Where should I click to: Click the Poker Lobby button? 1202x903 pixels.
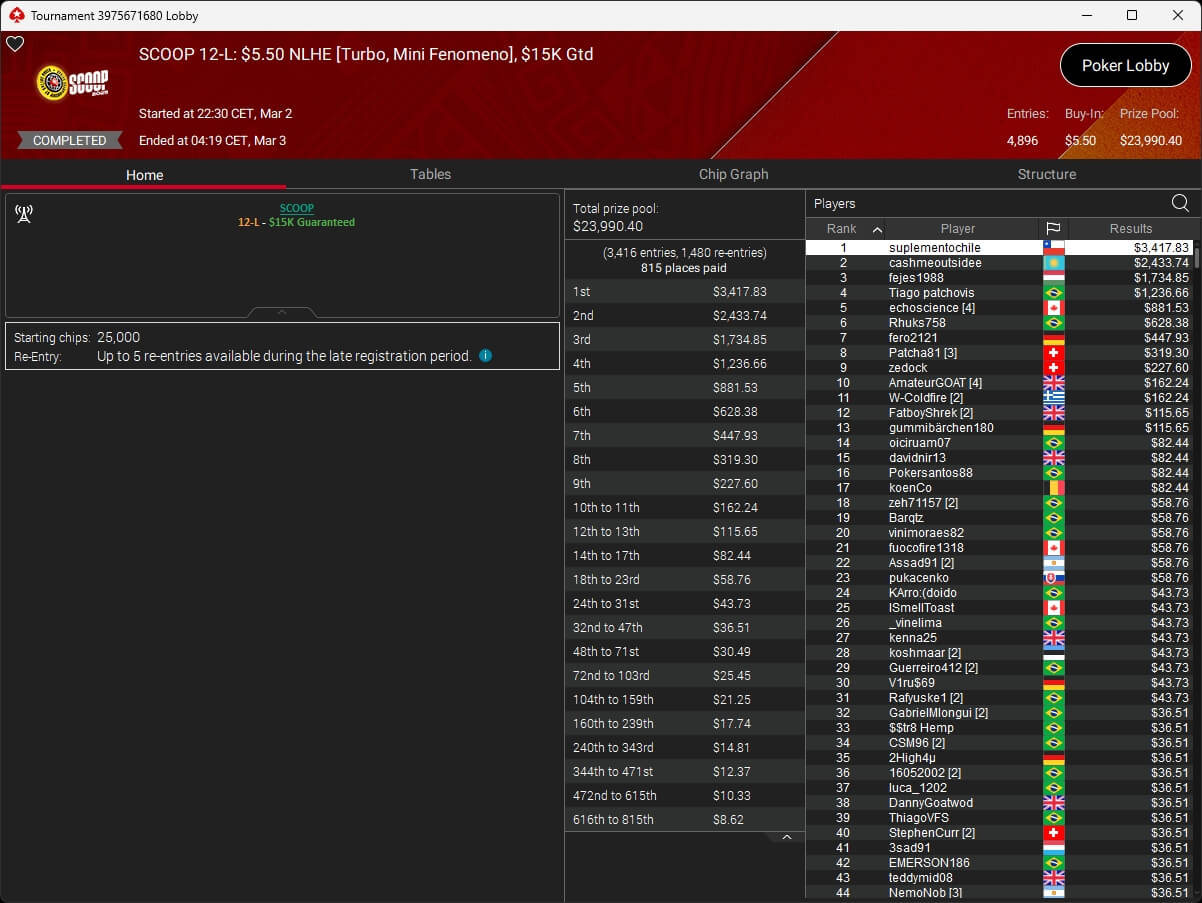[1125, 66]
